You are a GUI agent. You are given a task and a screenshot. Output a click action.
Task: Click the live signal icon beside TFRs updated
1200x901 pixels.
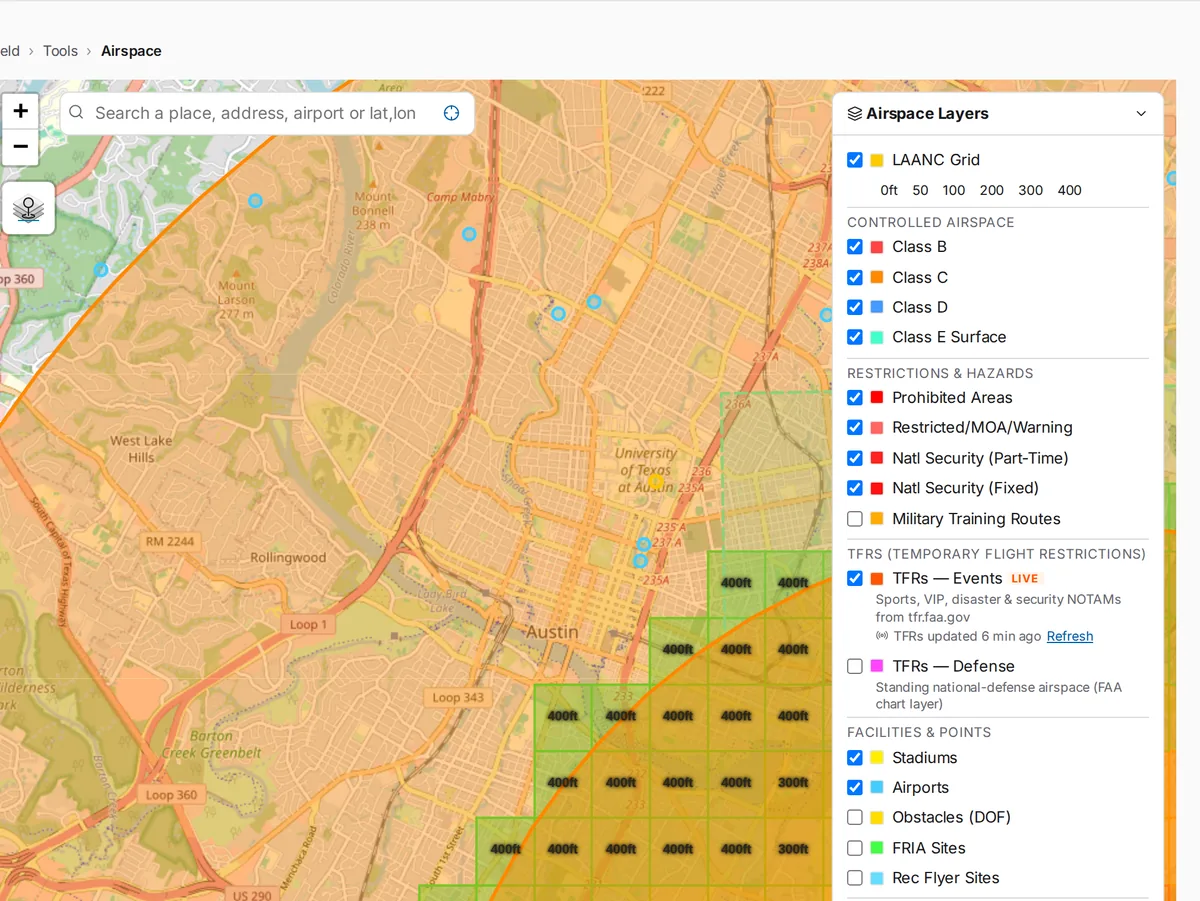pyautogui.click(x=882, y=636)
